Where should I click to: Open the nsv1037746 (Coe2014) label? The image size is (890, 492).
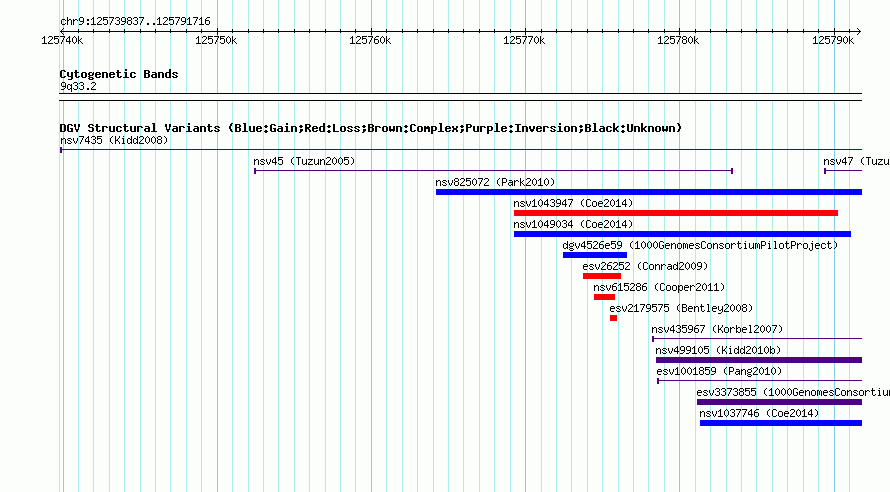(x=759, y=413)
